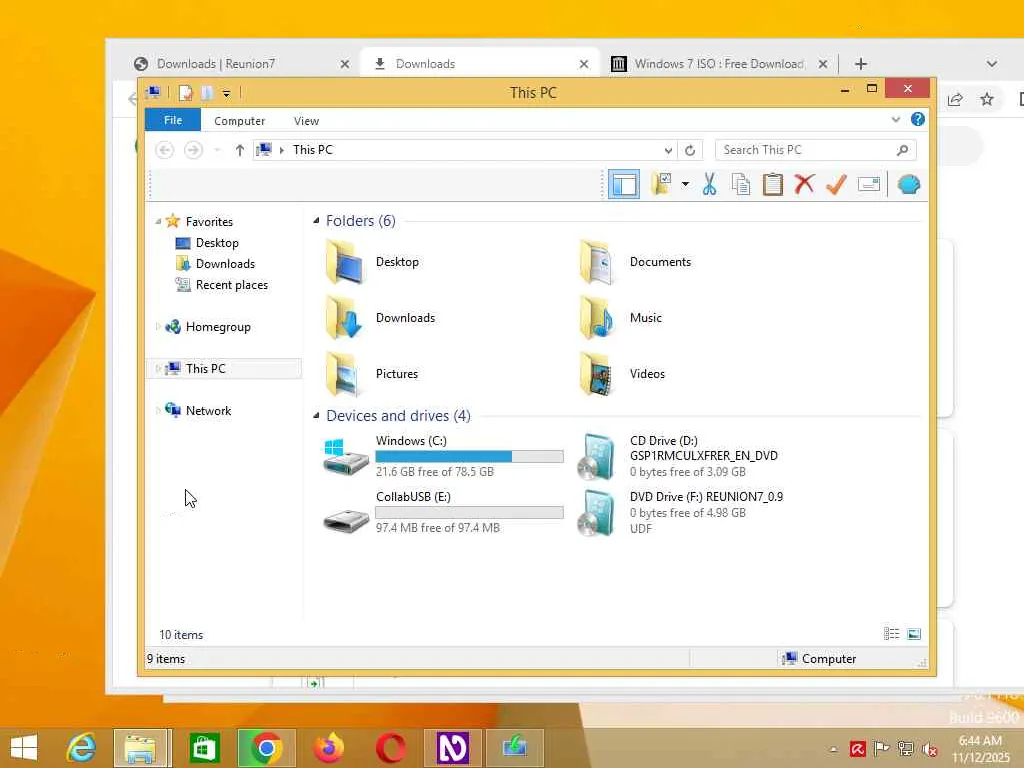Click the Up arrow navigation button
The image size is (1024, 768).
click(x=240, y=150)
